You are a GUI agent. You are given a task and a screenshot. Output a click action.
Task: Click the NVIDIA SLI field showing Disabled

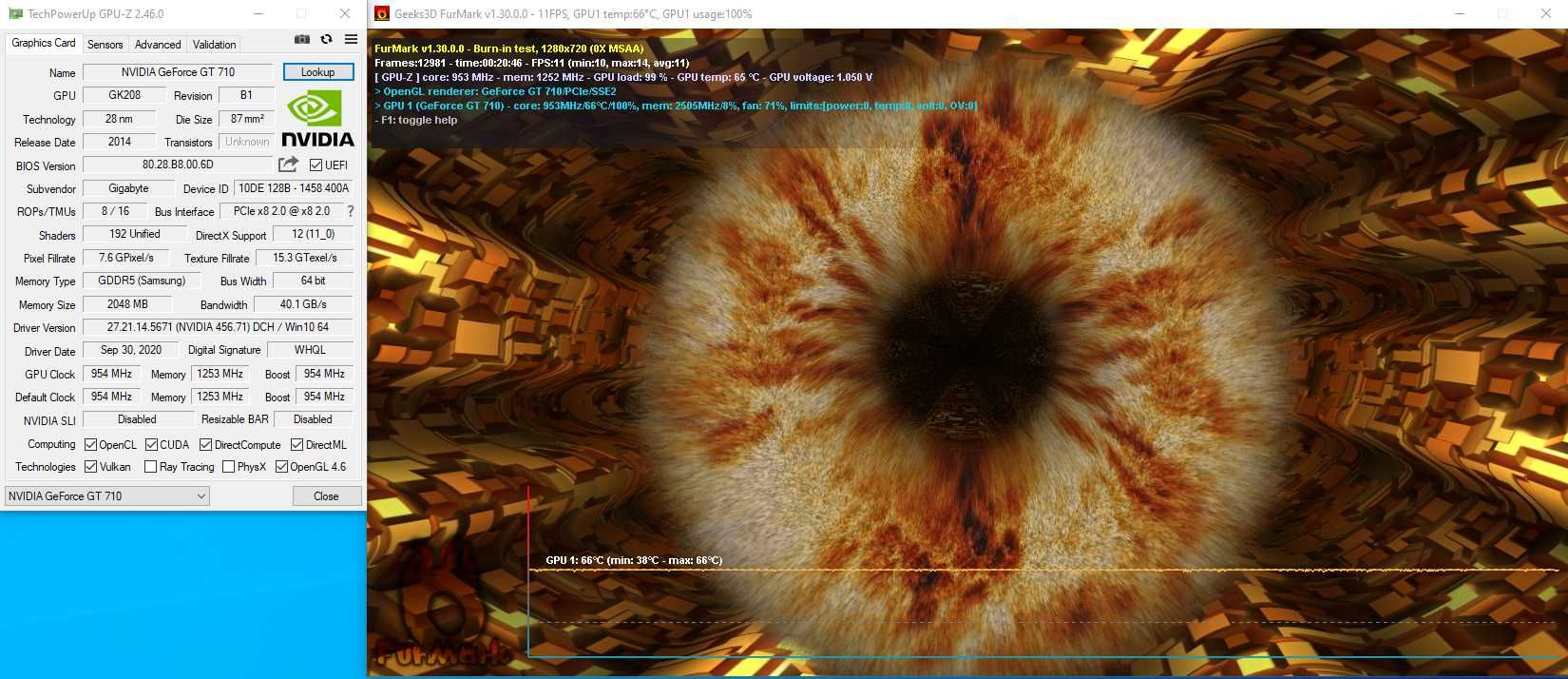point(137,419)
